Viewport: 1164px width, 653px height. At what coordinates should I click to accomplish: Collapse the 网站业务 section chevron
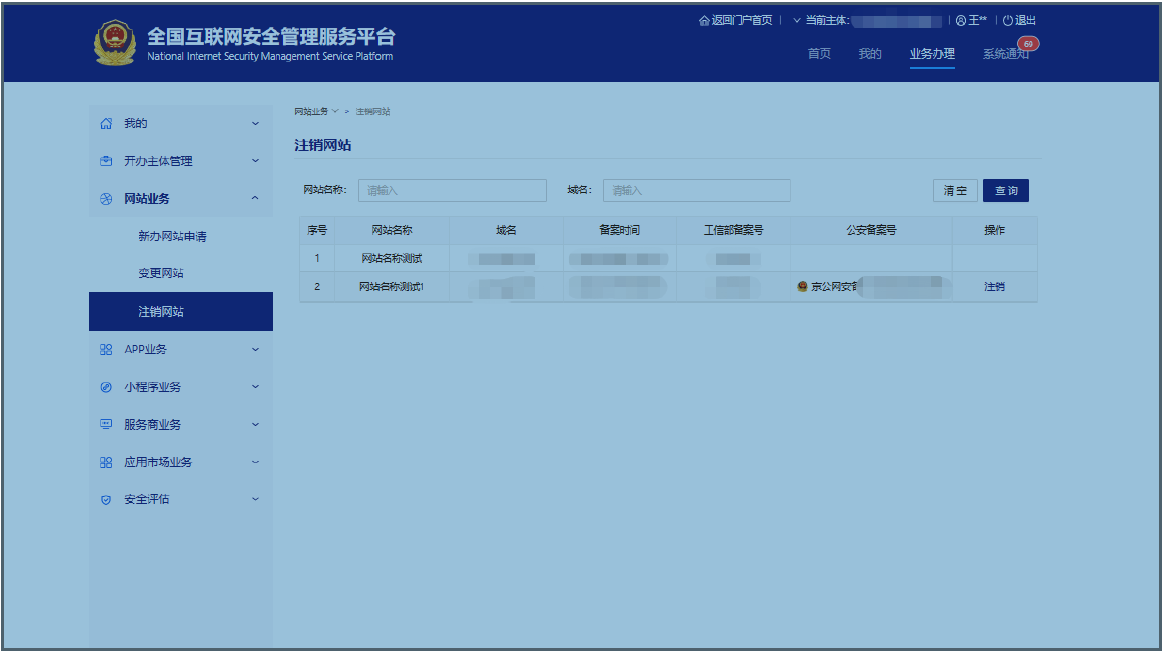255,199
